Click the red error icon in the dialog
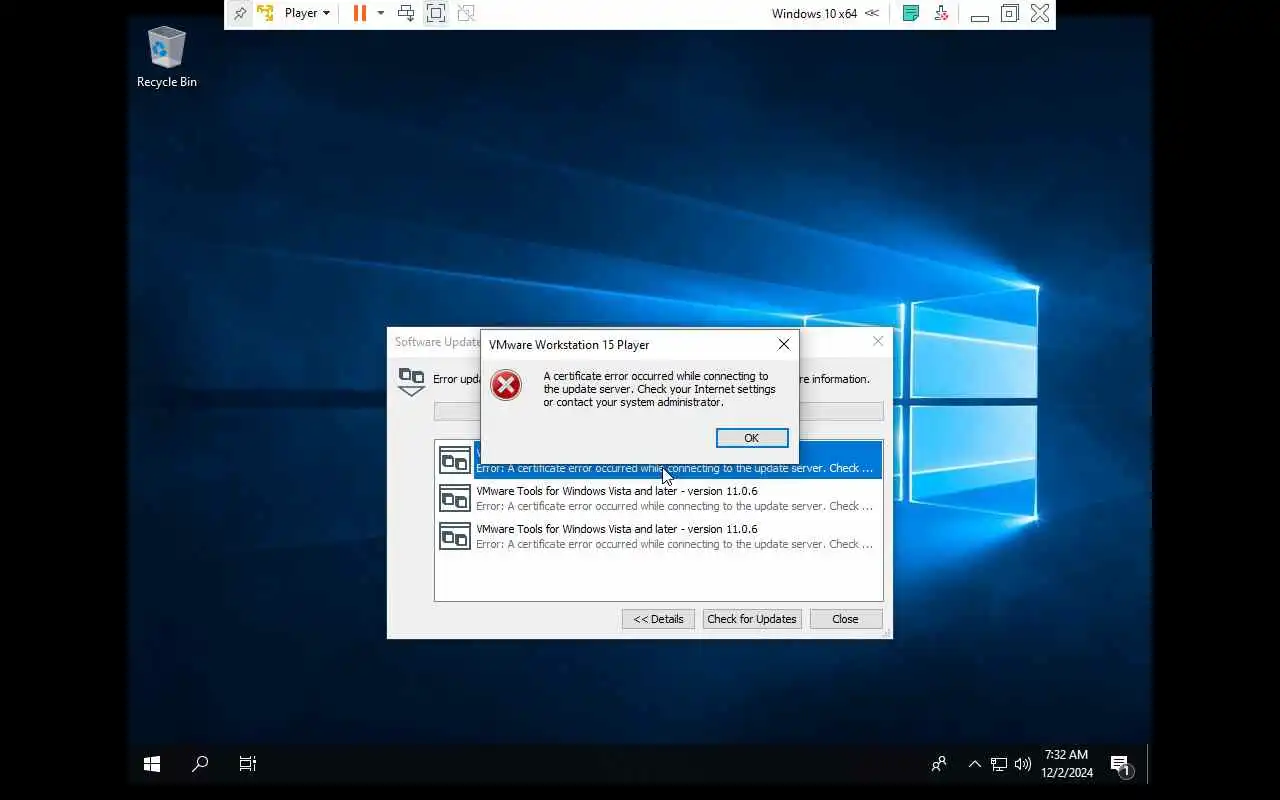Image resolution: width=1280 pixels, height=800 pixels. [x=506, y=385]
